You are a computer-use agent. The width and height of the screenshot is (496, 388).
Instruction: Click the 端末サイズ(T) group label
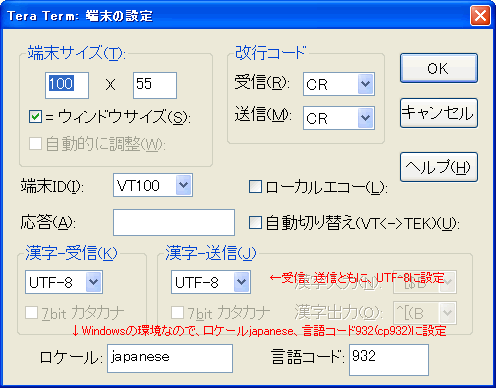[x=76, y=53]
